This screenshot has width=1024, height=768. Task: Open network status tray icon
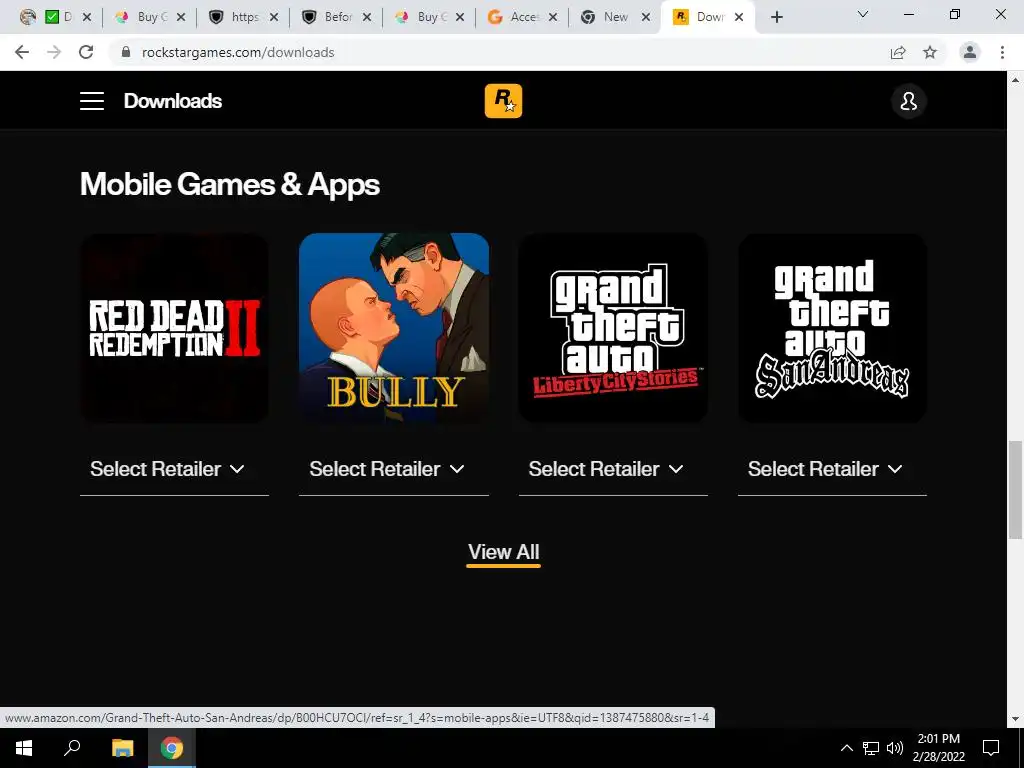coord(871,748)
